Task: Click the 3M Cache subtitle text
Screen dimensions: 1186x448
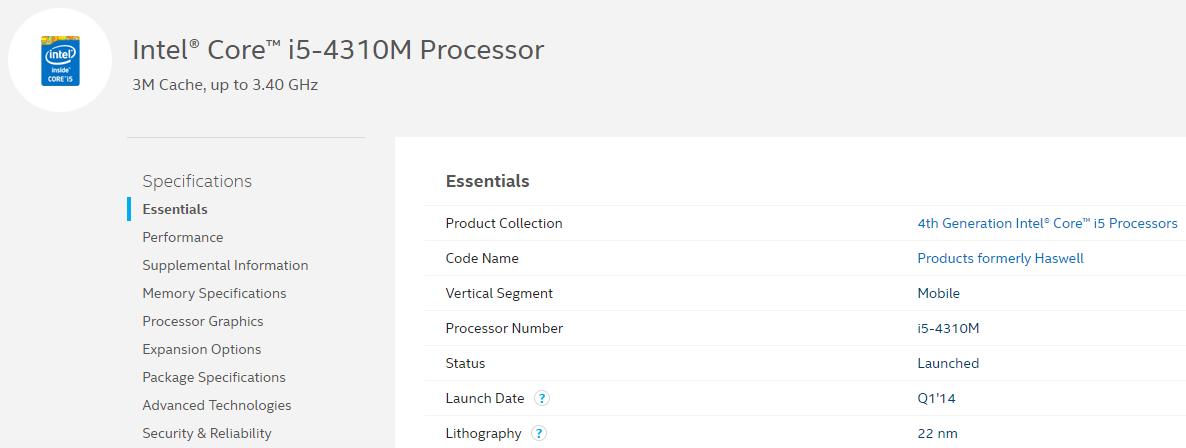Action: pyautogui.click(x=225, y=85)
